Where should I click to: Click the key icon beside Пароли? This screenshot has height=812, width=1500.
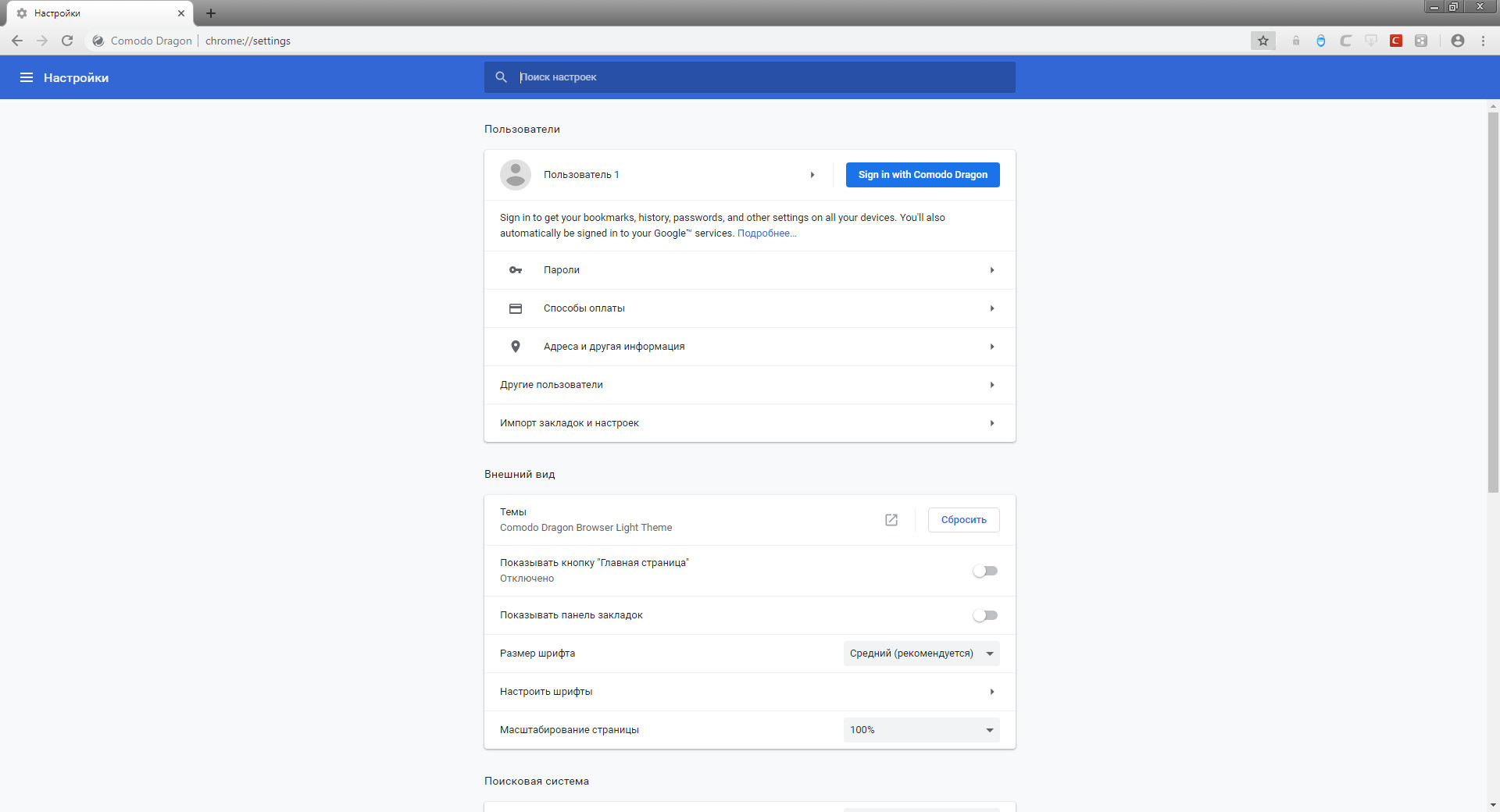(516, 270)
